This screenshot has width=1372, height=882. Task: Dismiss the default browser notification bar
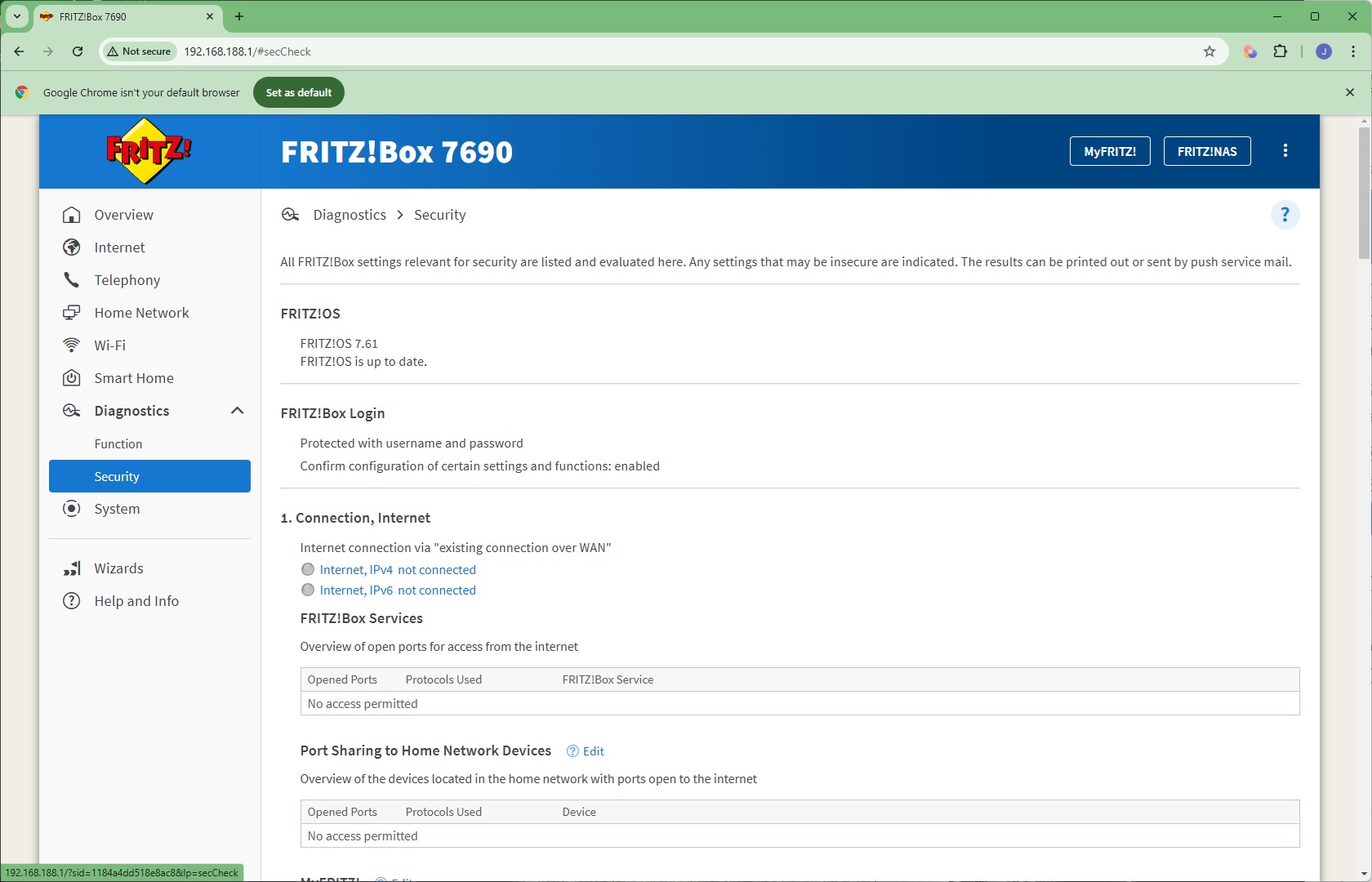(x=1350, y=92)
